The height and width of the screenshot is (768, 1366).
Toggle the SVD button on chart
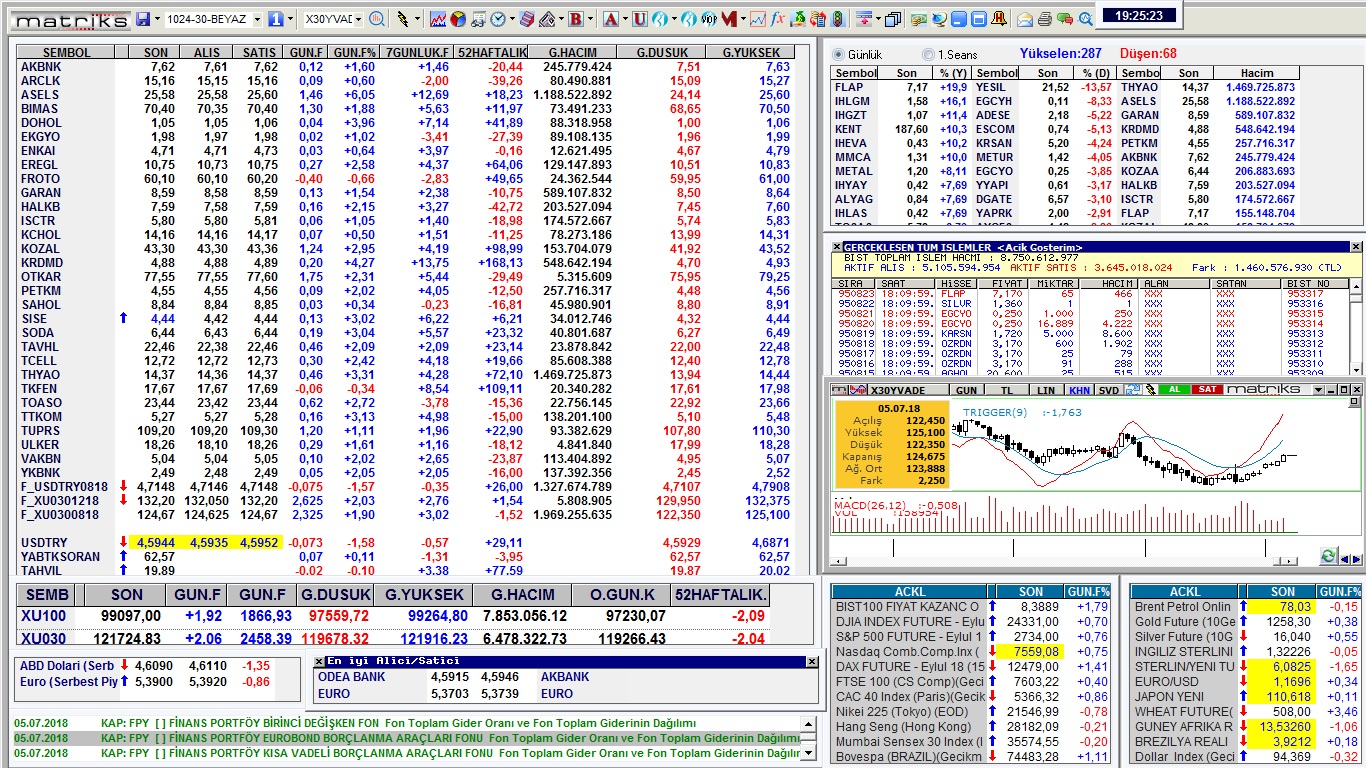coord(1109,390)
